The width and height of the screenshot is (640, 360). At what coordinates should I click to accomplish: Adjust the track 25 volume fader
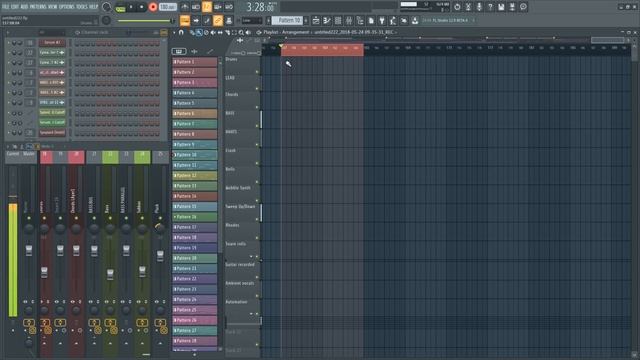[160, 256]
